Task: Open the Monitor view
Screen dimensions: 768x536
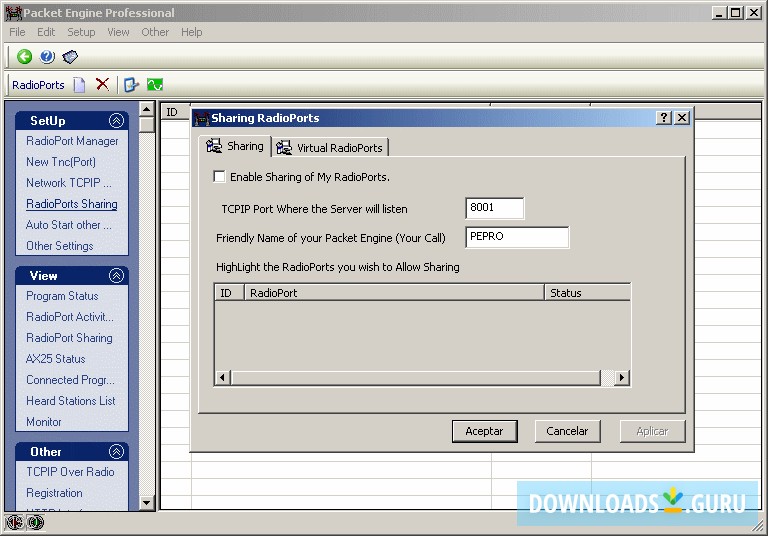Action: 44,422
